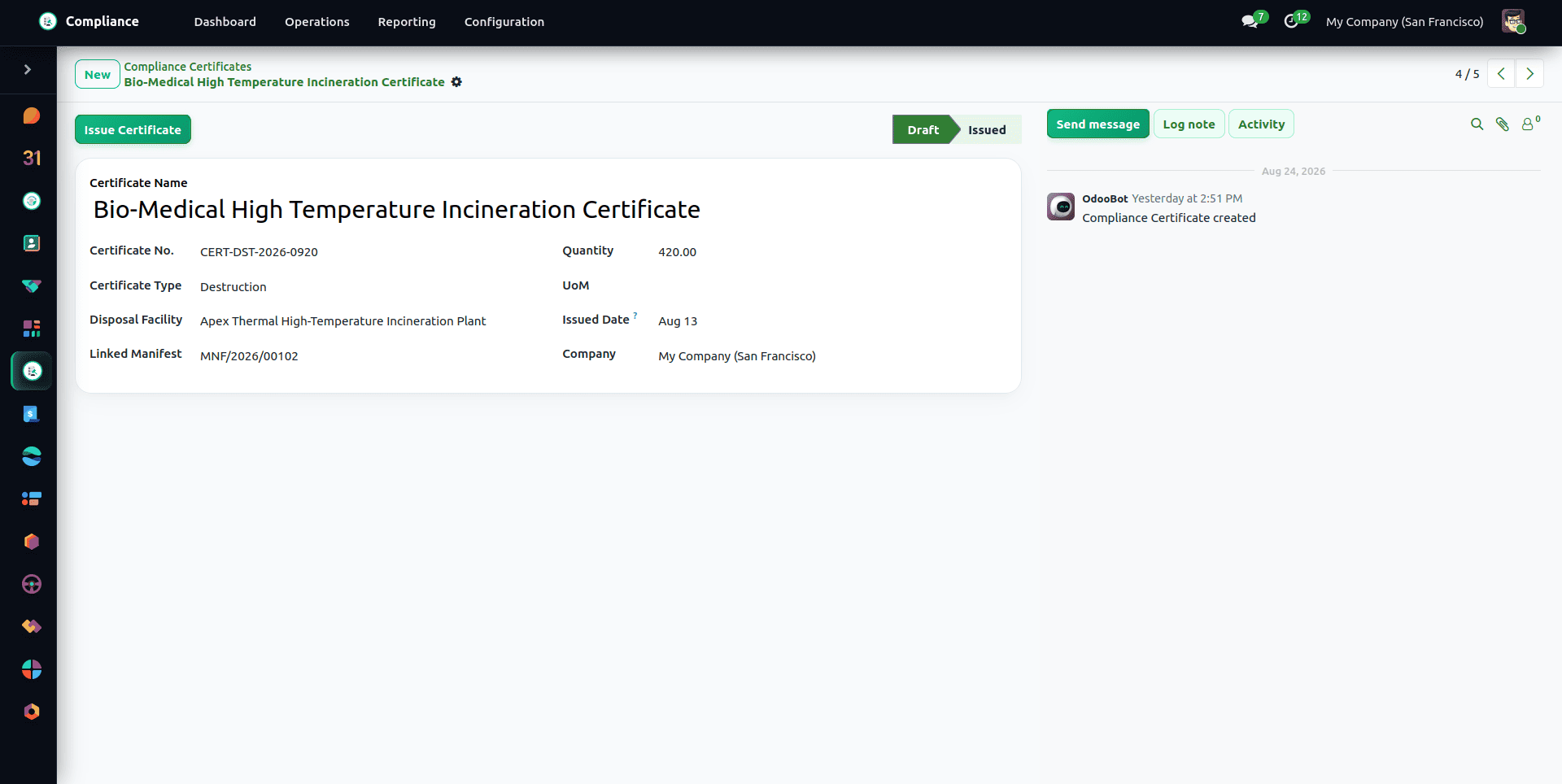This screenshot has height=784, width=1562.
Task: Open the empty UoM field dropdown
Action: 831,286
